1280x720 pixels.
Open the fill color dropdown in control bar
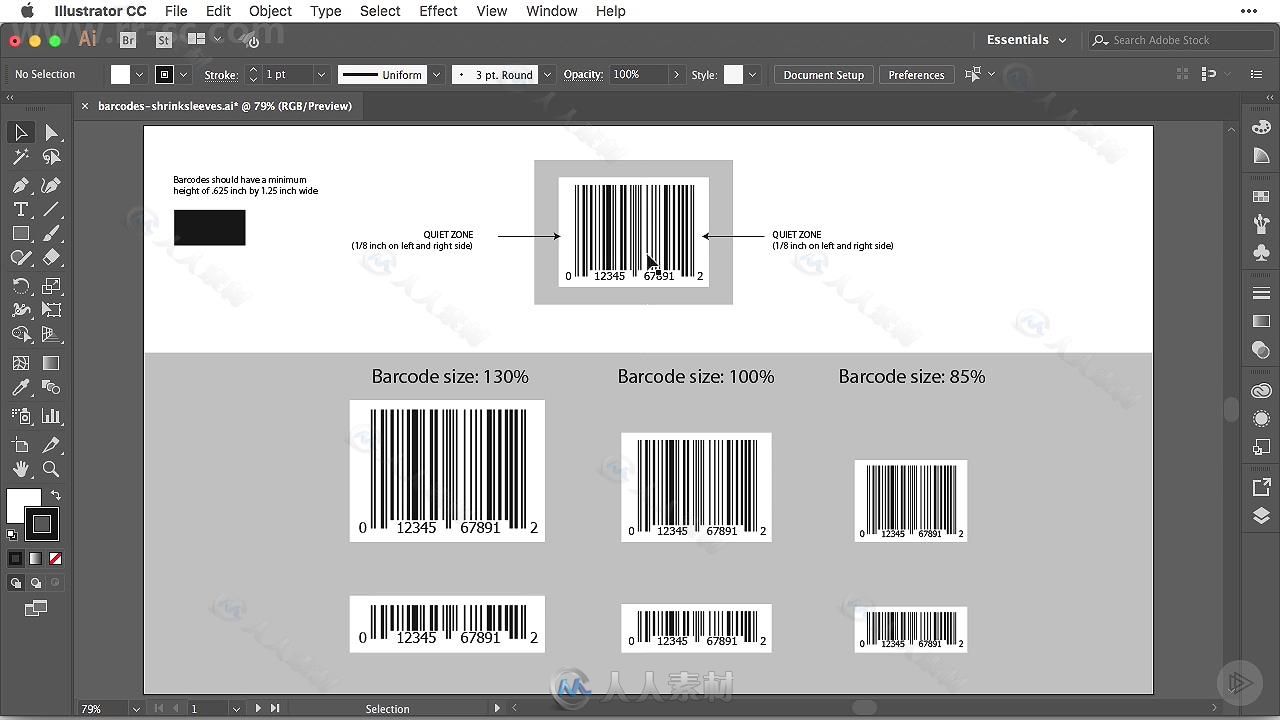tap(139, 75)
